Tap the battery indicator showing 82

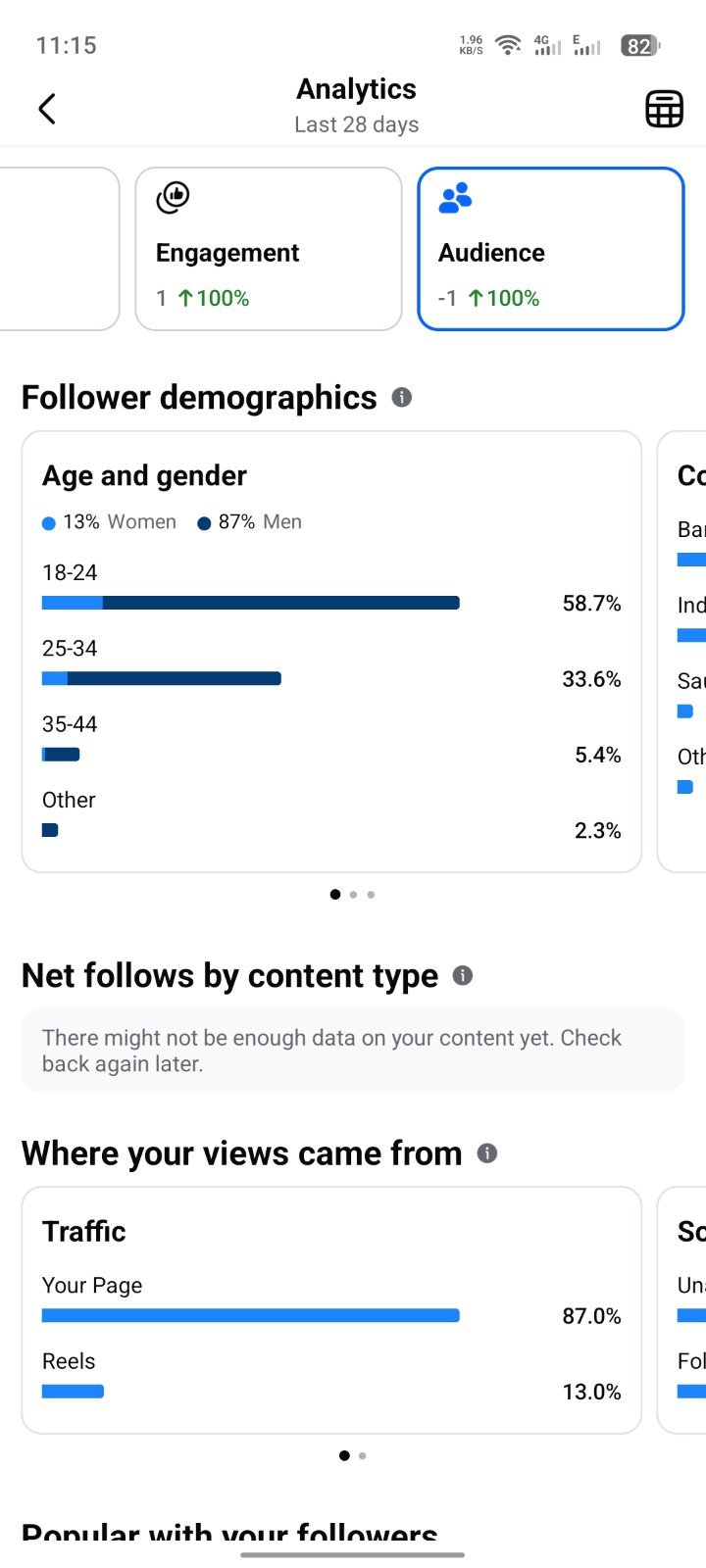coord(640,45)
